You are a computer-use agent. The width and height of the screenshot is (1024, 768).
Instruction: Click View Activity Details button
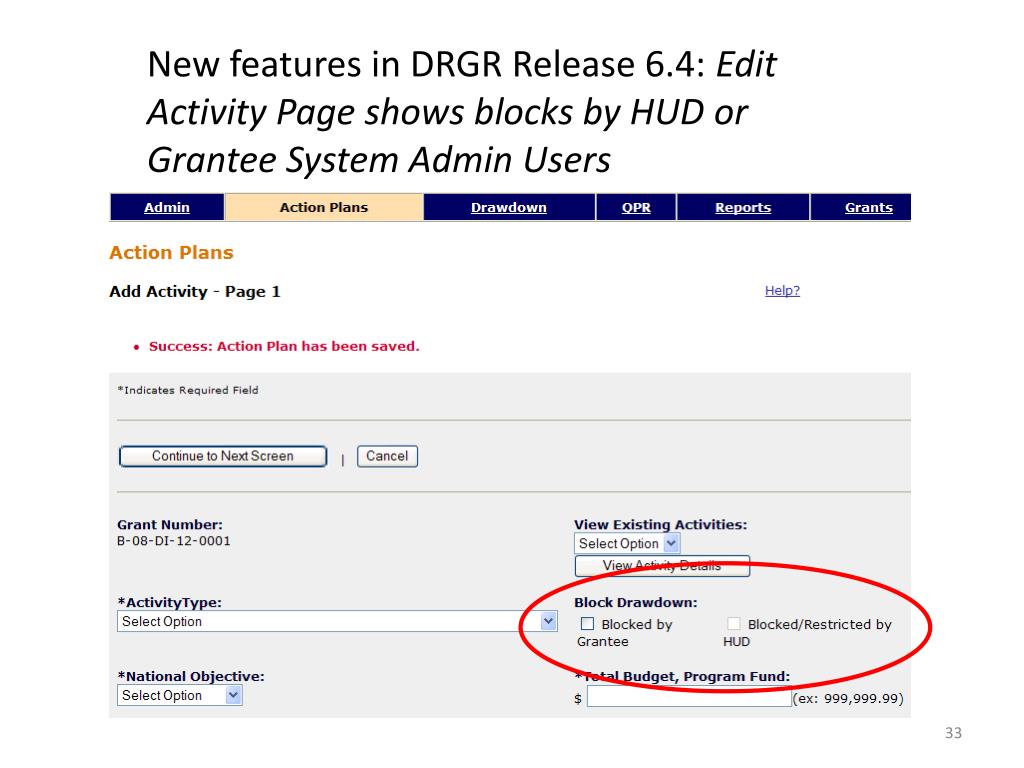tap(662, 566)
